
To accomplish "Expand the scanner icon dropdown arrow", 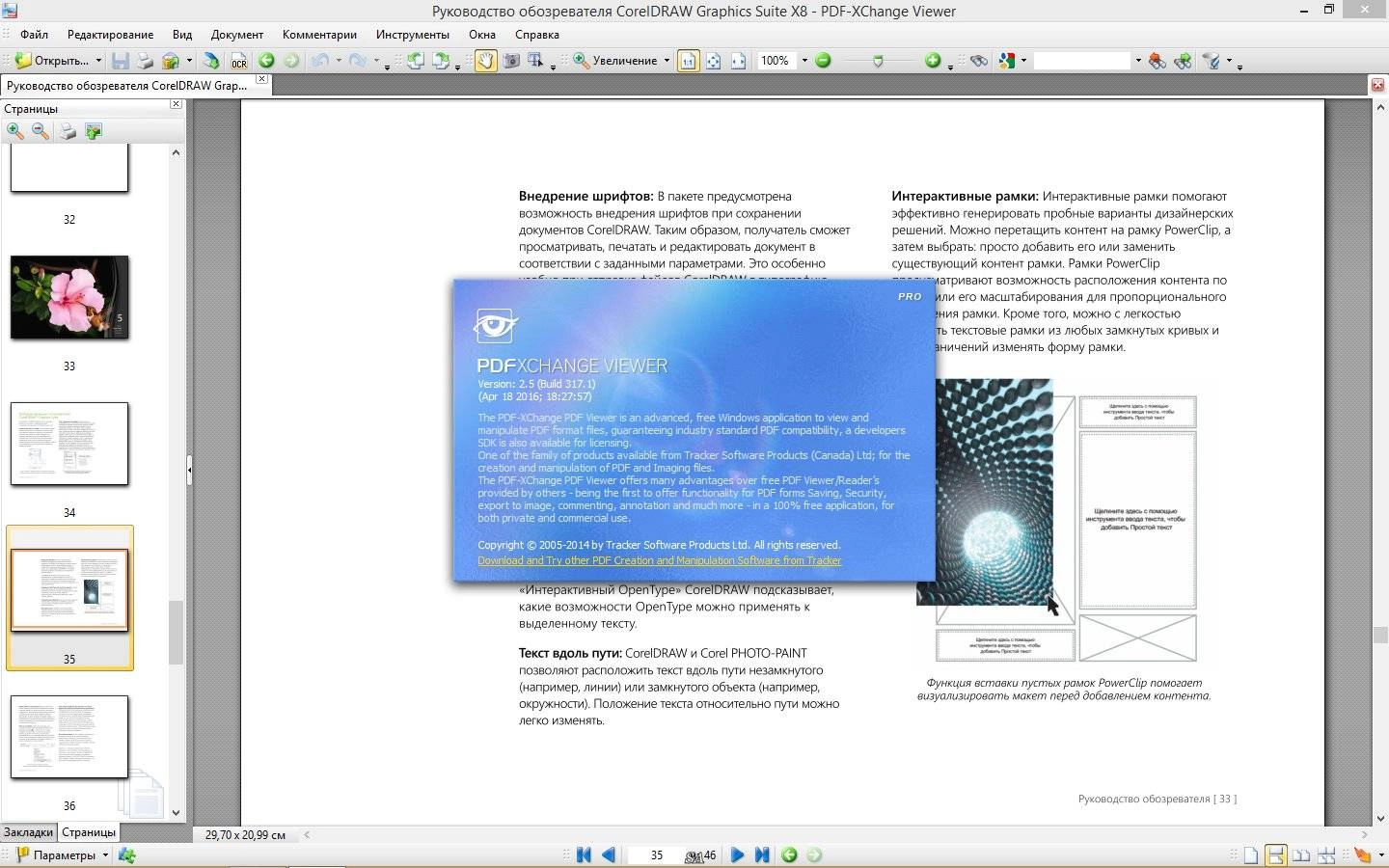I will pyautogui.click(x=189, y=61).
